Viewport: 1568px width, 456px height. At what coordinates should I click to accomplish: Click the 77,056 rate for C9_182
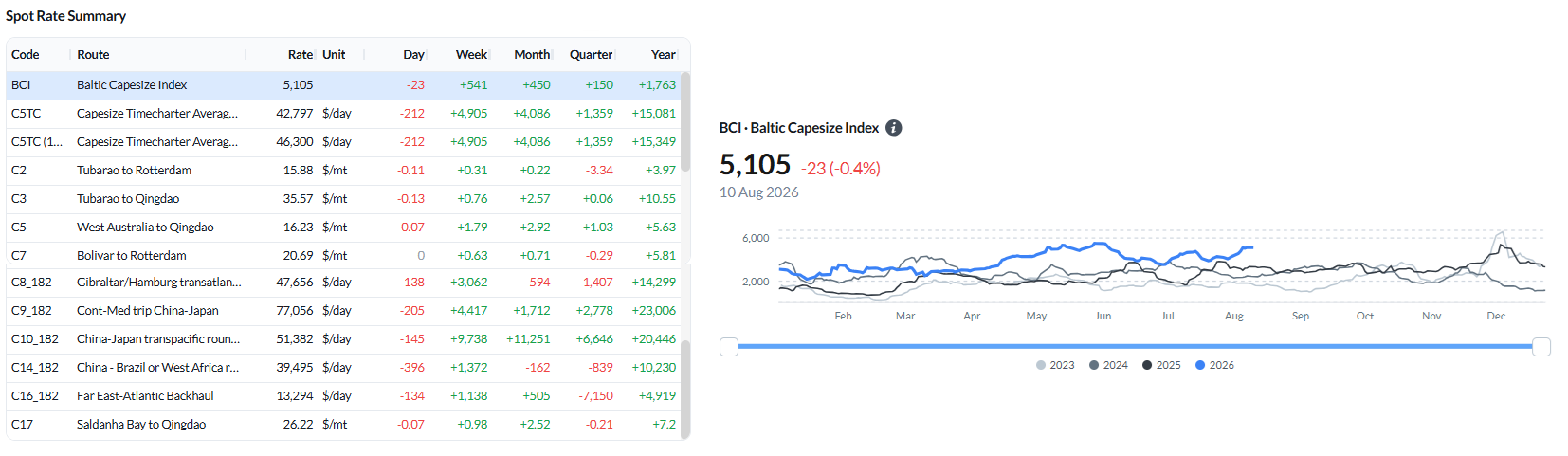pyautogui.click(x=295, y=311)
